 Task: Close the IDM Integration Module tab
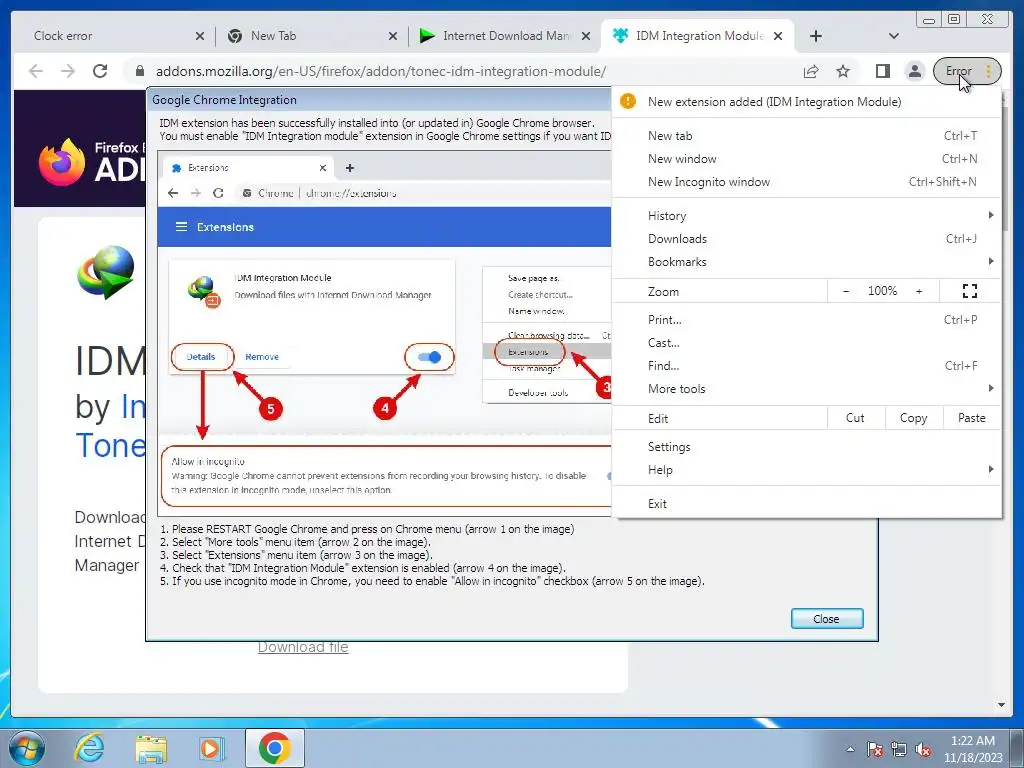coord(778,36)
